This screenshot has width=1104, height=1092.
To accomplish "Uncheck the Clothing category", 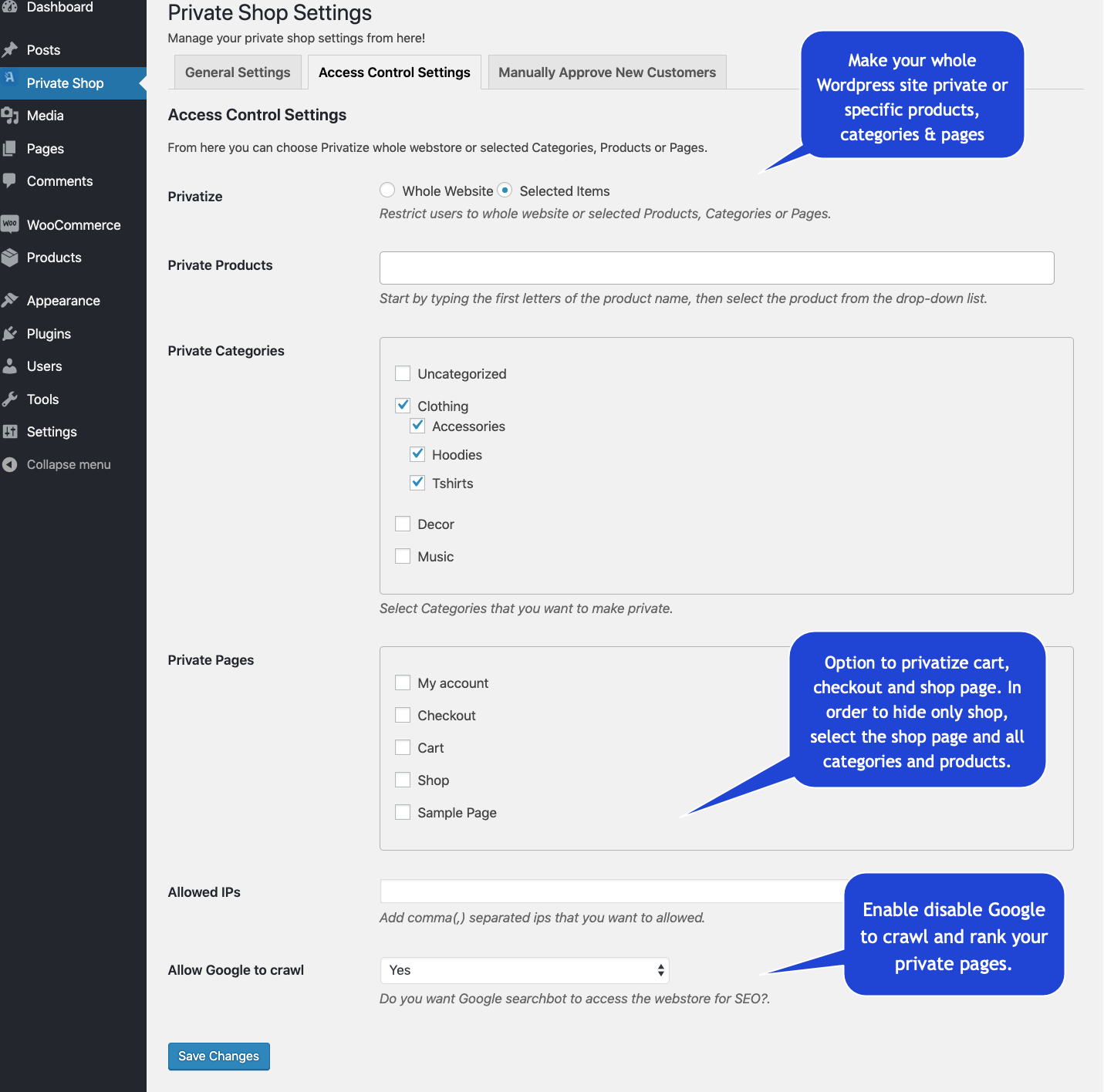I will [402, 405].
